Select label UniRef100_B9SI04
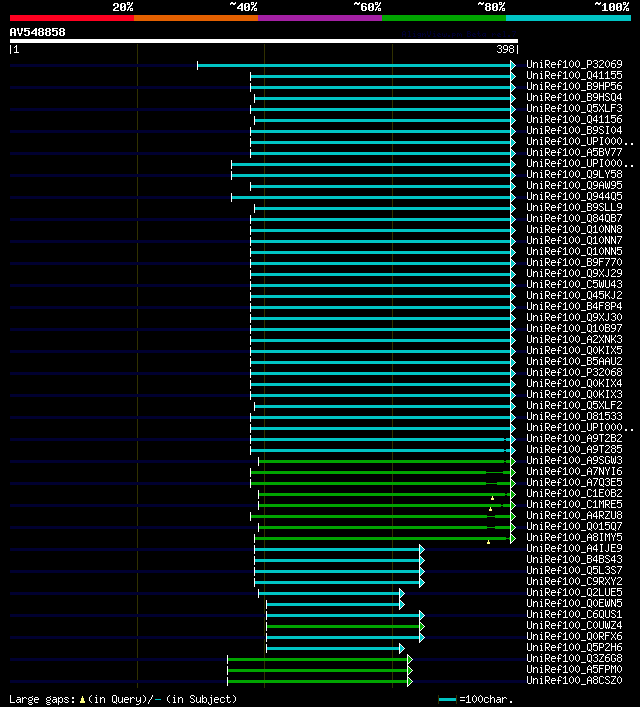Image resolution: width=640 pixels, height=707 pixels. point(574,130)
